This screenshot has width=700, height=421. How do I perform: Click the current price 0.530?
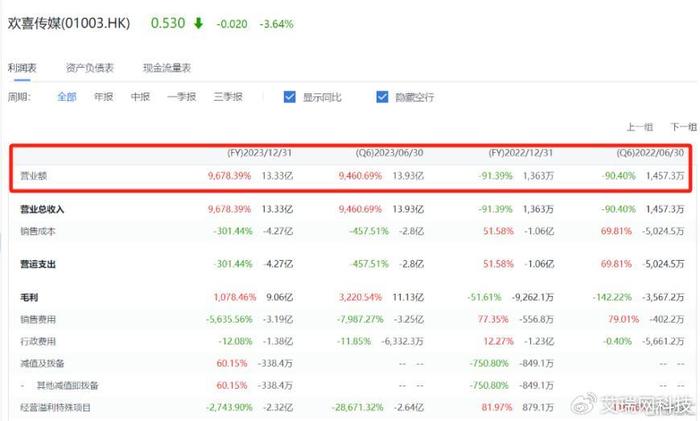tap(168, 23)
